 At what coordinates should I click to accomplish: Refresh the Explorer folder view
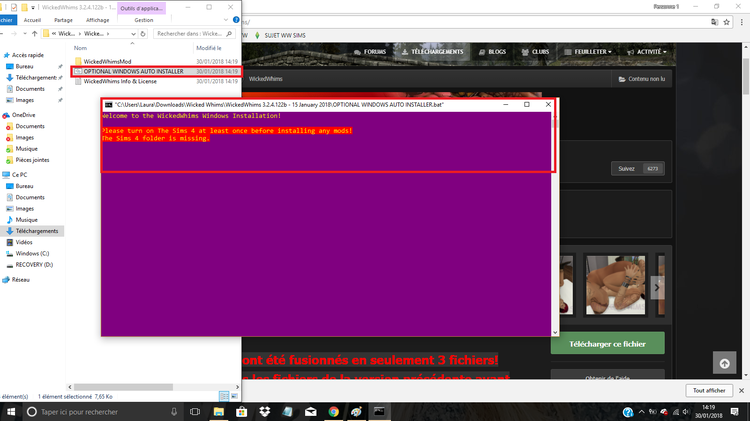pyautogui.click(x=143, y=33)
